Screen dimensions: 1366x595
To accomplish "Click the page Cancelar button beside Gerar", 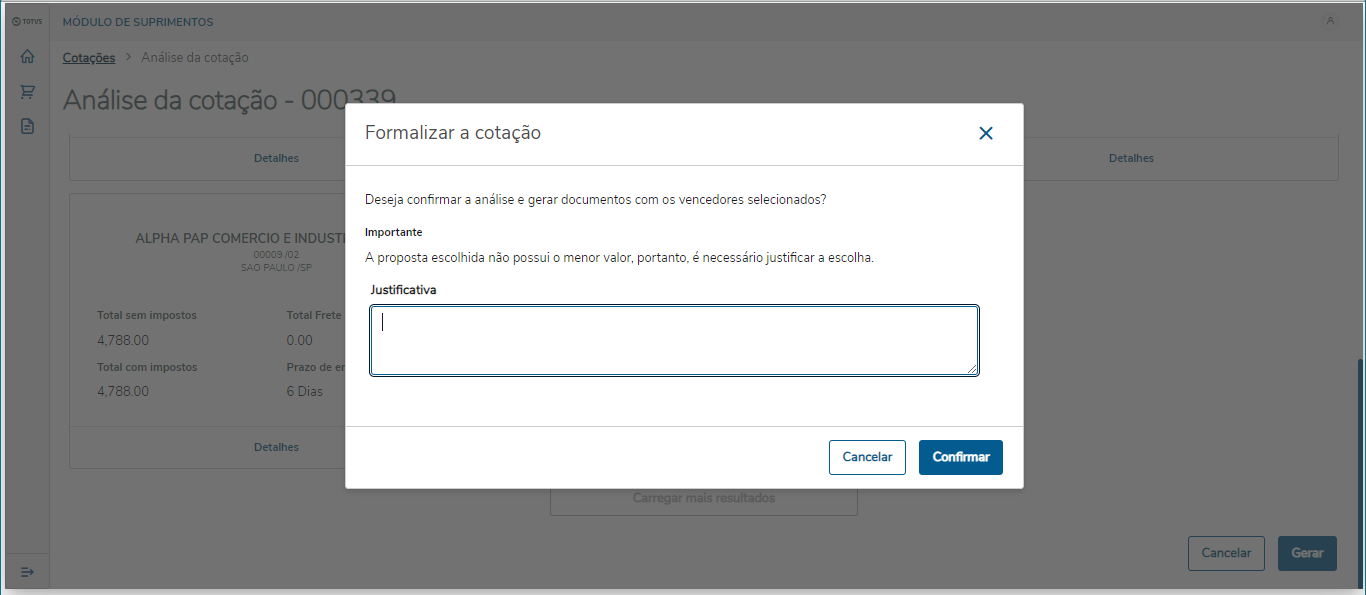I will coord(1226,553).
